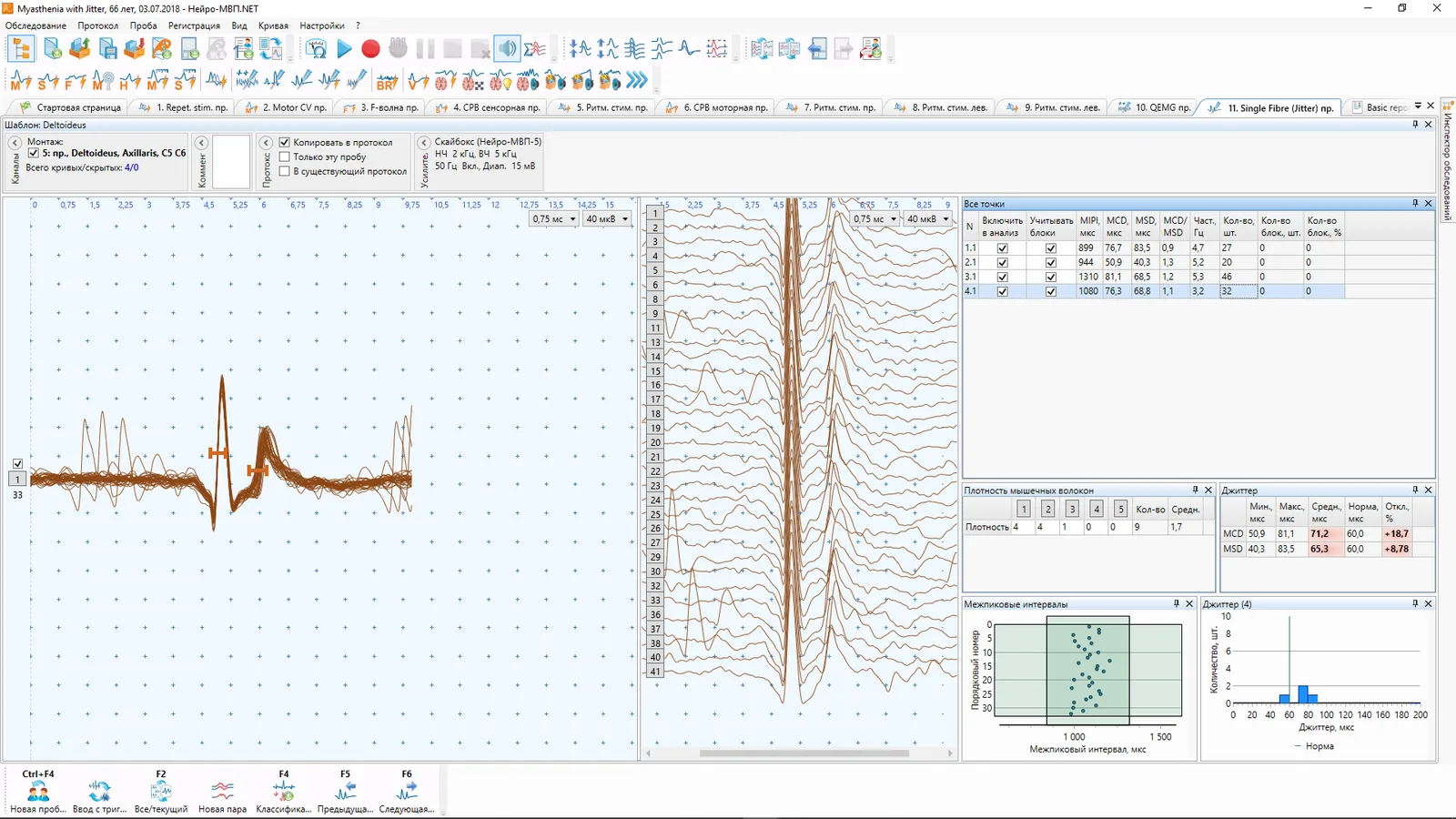Click the V-wave test icon
Viewport: 1456px width, 819px height.
pos(418,81)
